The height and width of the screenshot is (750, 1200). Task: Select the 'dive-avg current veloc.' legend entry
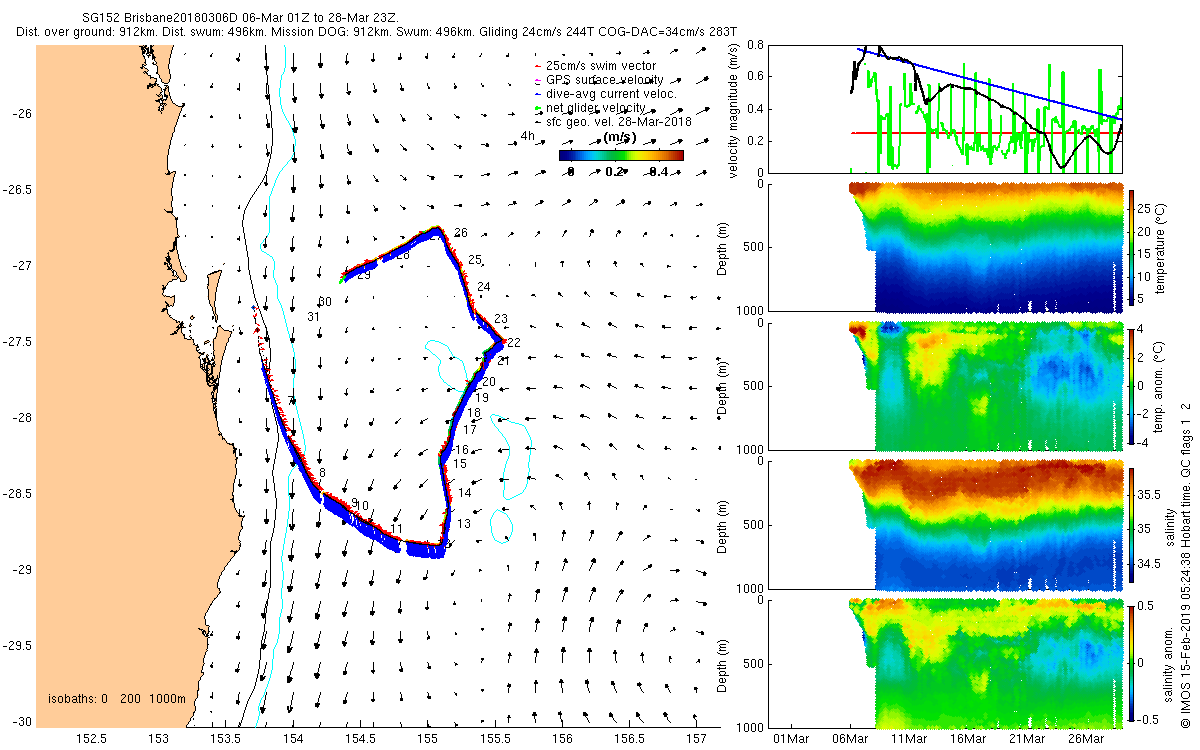[x=606, y=94]
